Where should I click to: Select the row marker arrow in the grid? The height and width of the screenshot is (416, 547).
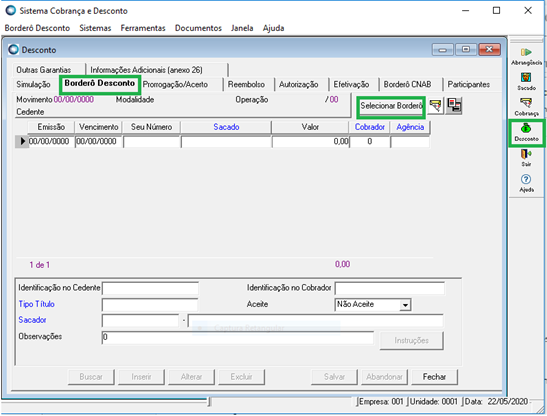point(22,141)
